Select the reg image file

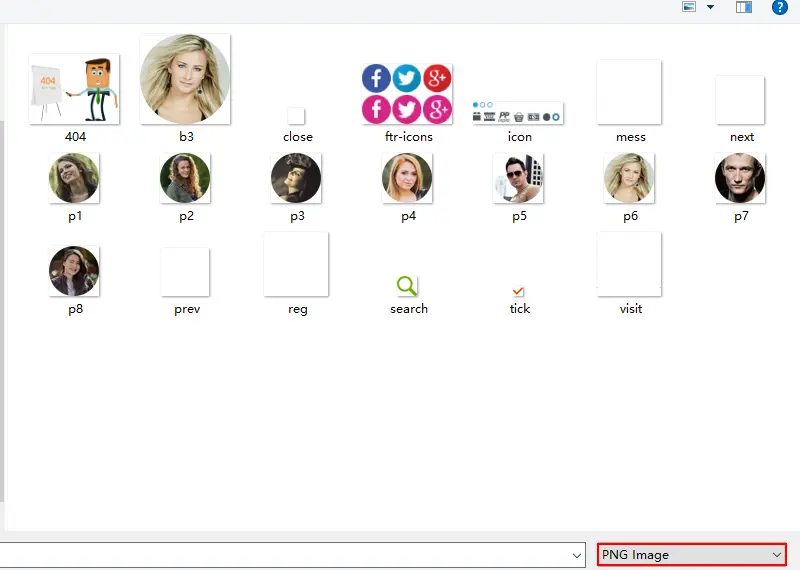click(x=296, y=264)
